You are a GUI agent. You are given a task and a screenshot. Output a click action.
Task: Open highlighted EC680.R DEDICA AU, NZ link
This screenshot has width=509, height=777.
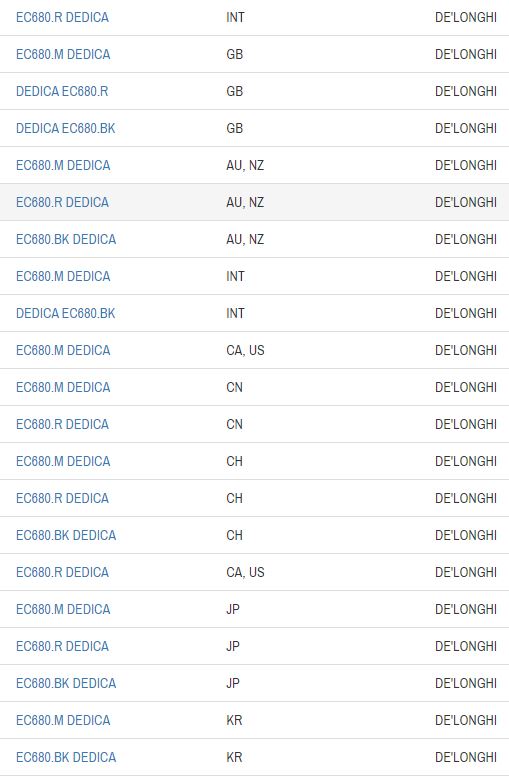click(62, 202)
